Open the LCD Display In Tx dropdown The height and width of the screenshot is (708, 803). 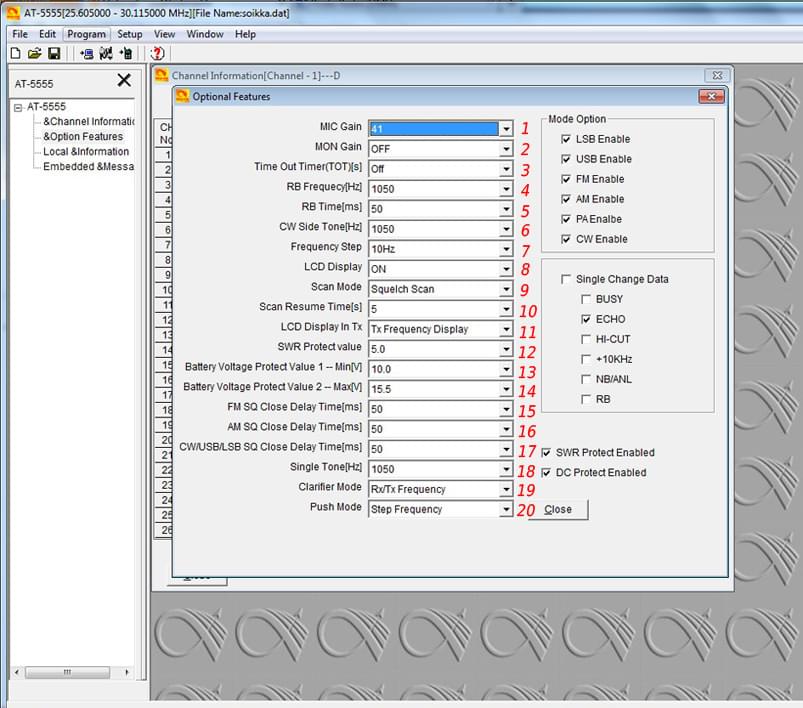pos(506,328)
